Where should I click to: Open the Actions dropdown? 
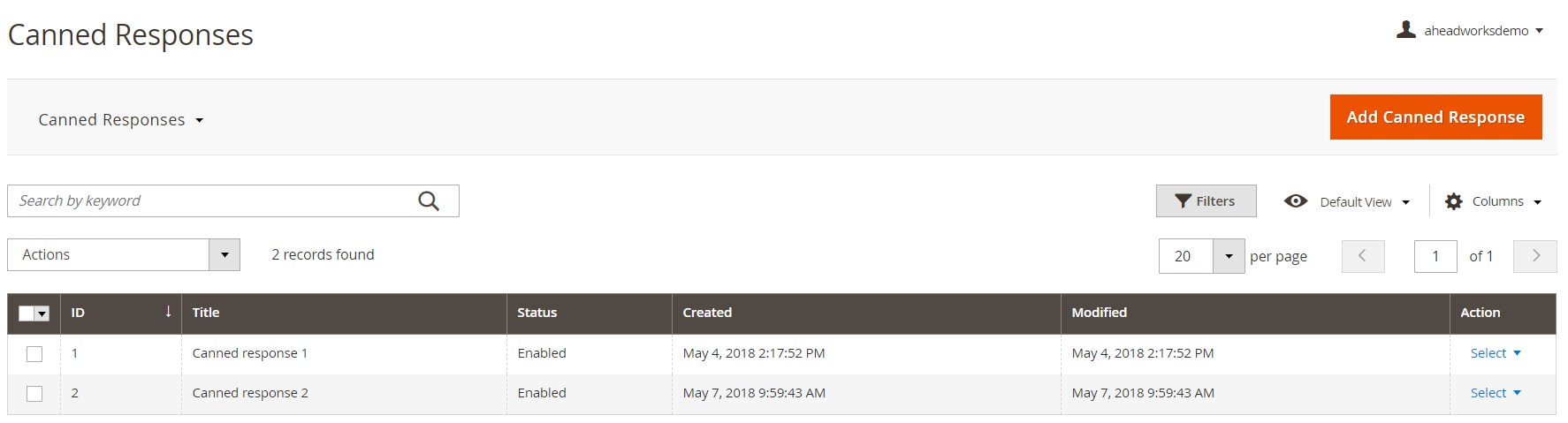coord(124,254)
